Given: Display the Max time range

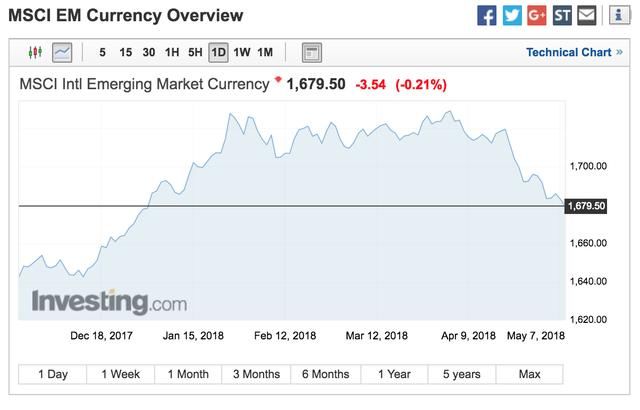Looking at the screenshot, I should point(529,374).
